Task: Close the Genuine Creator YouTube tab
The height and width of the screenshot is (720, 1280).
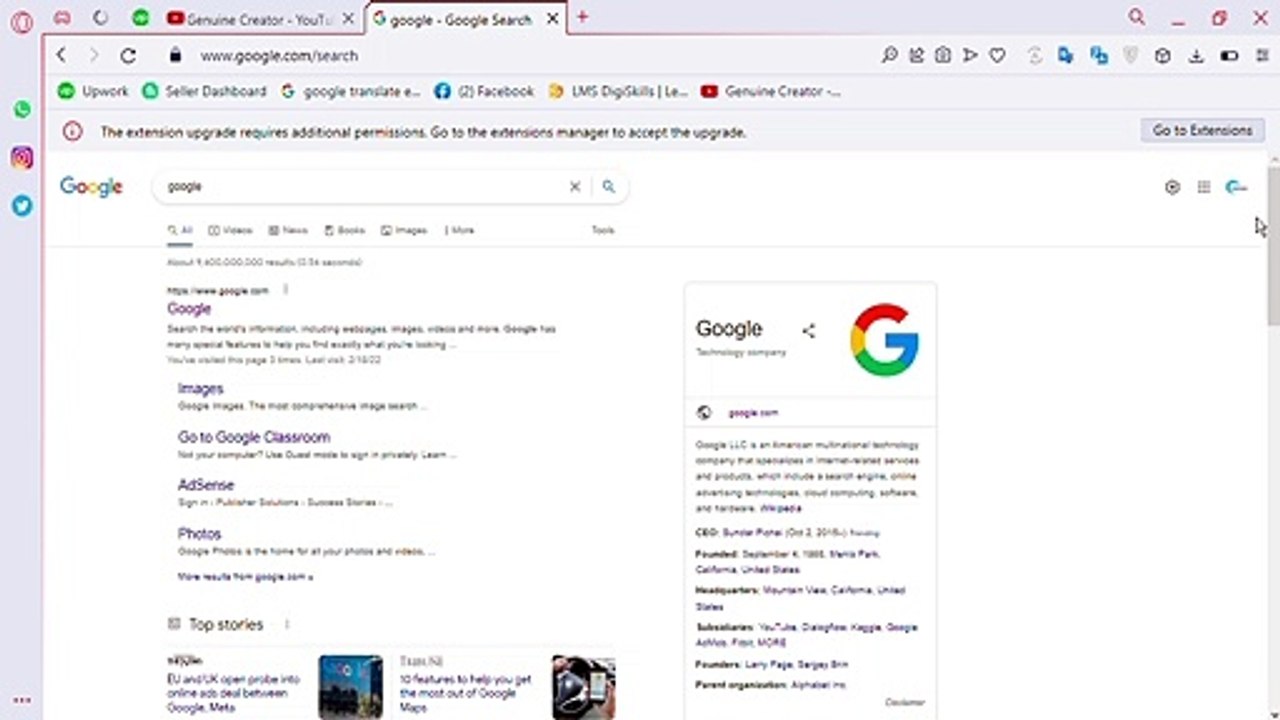Action: [347, 18]
